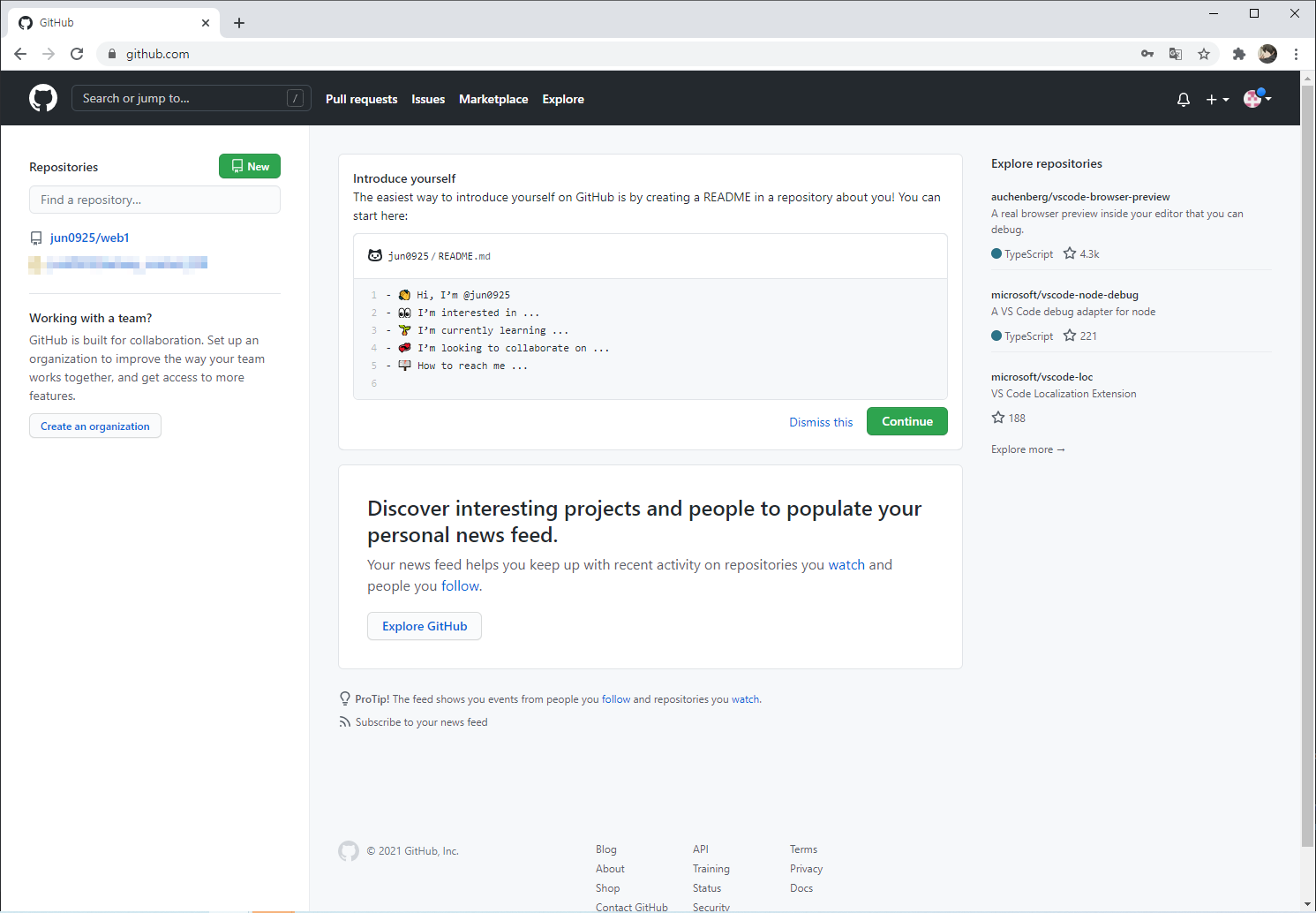Open the footer API link

tap(701, 849)
